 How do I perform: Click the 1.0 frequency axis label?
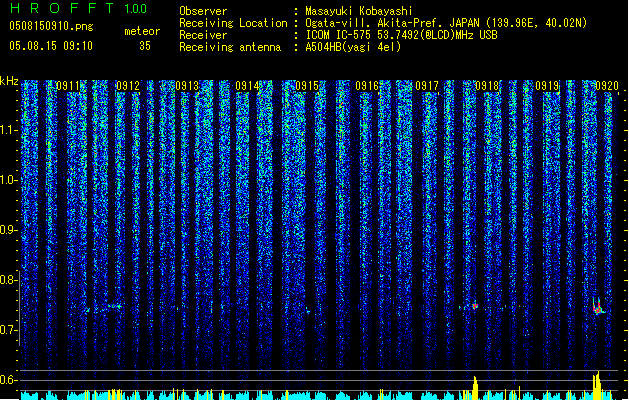coord(9,180)
